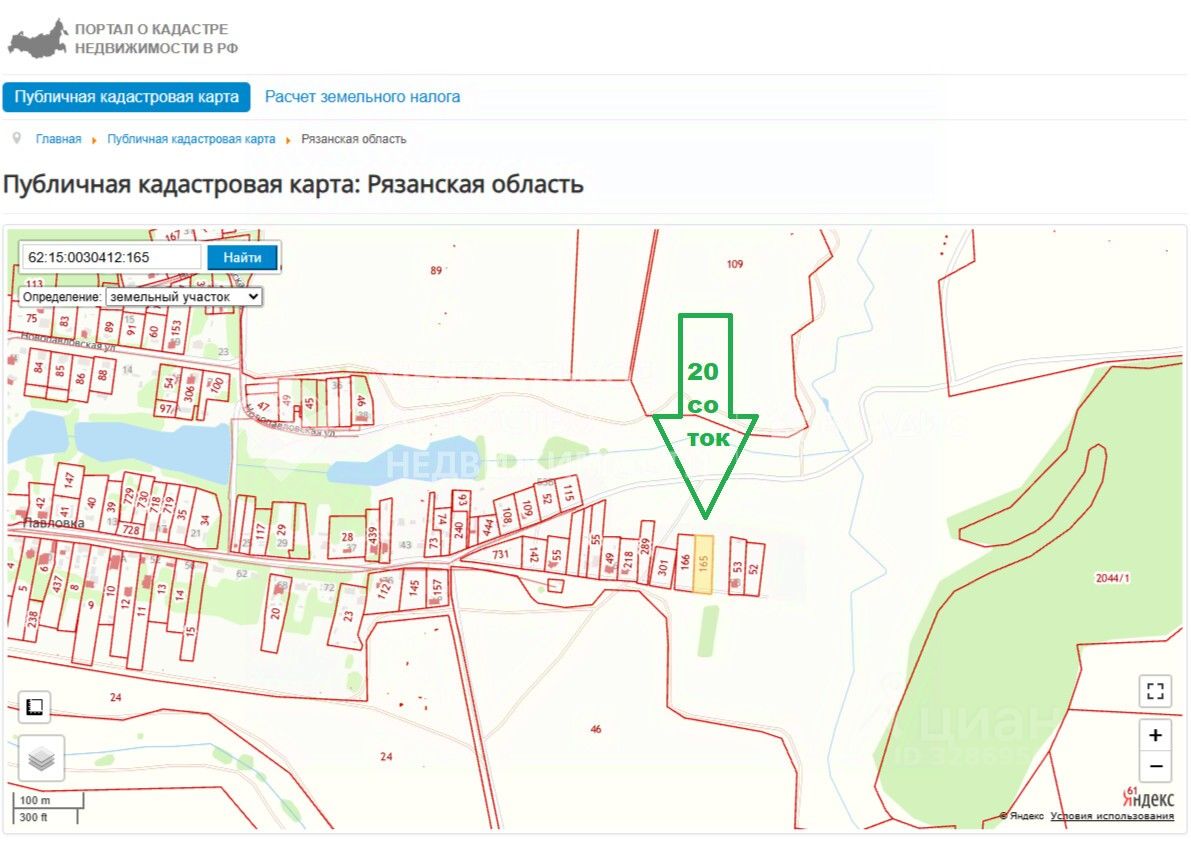Select parcel 2044/1 in the forest area
The image size is (1191, 846).
click(1112, 578)
